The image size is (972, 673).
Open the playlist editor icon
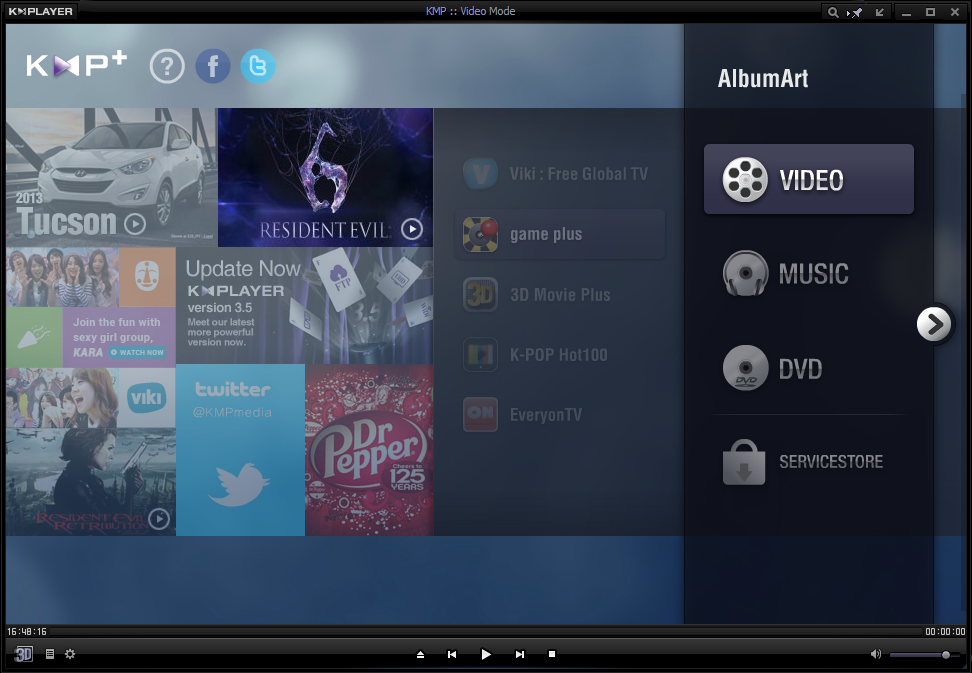click(50, 654)
